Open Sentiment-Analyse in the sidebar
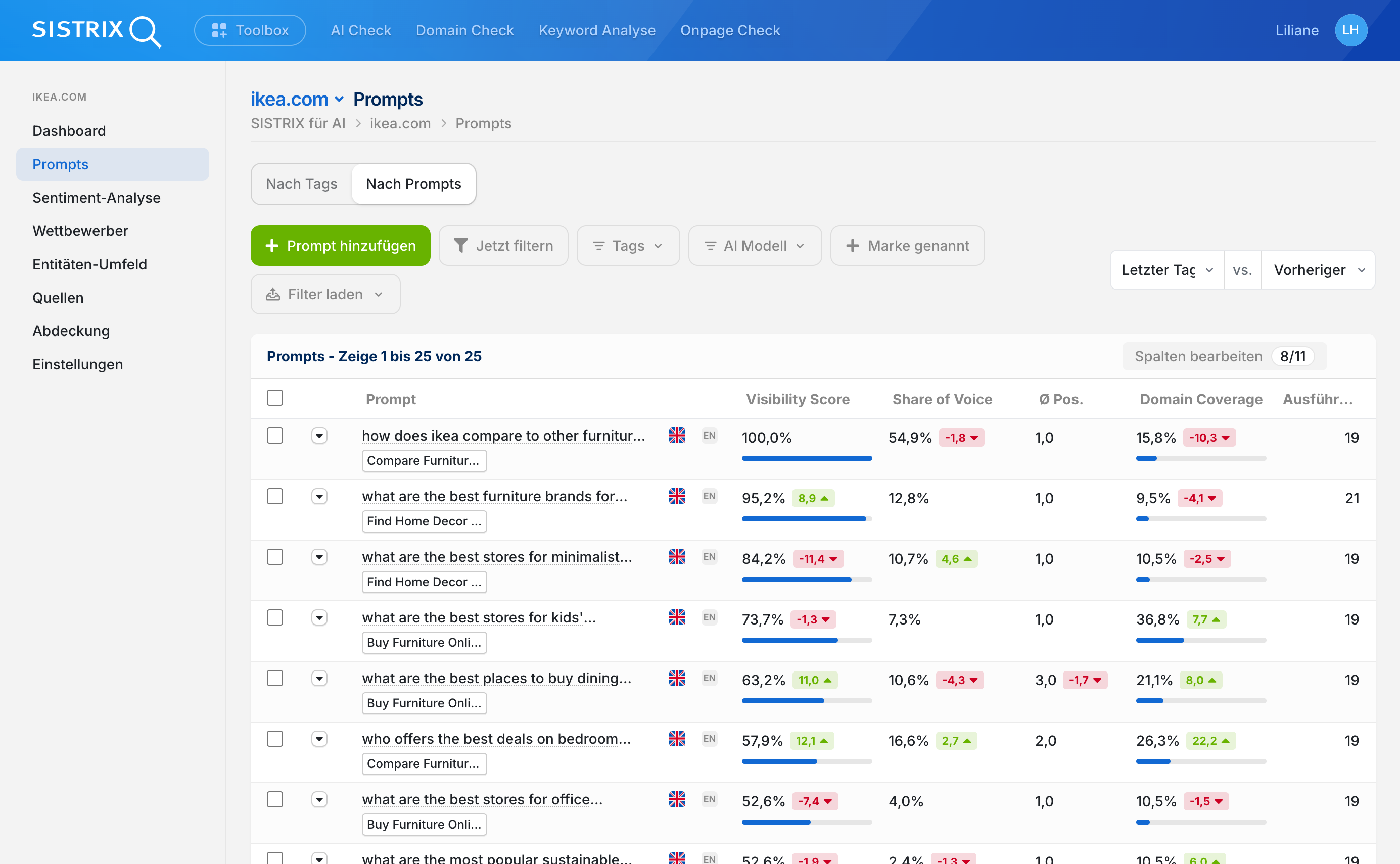1400x864 pixels. tap(97, 198)
